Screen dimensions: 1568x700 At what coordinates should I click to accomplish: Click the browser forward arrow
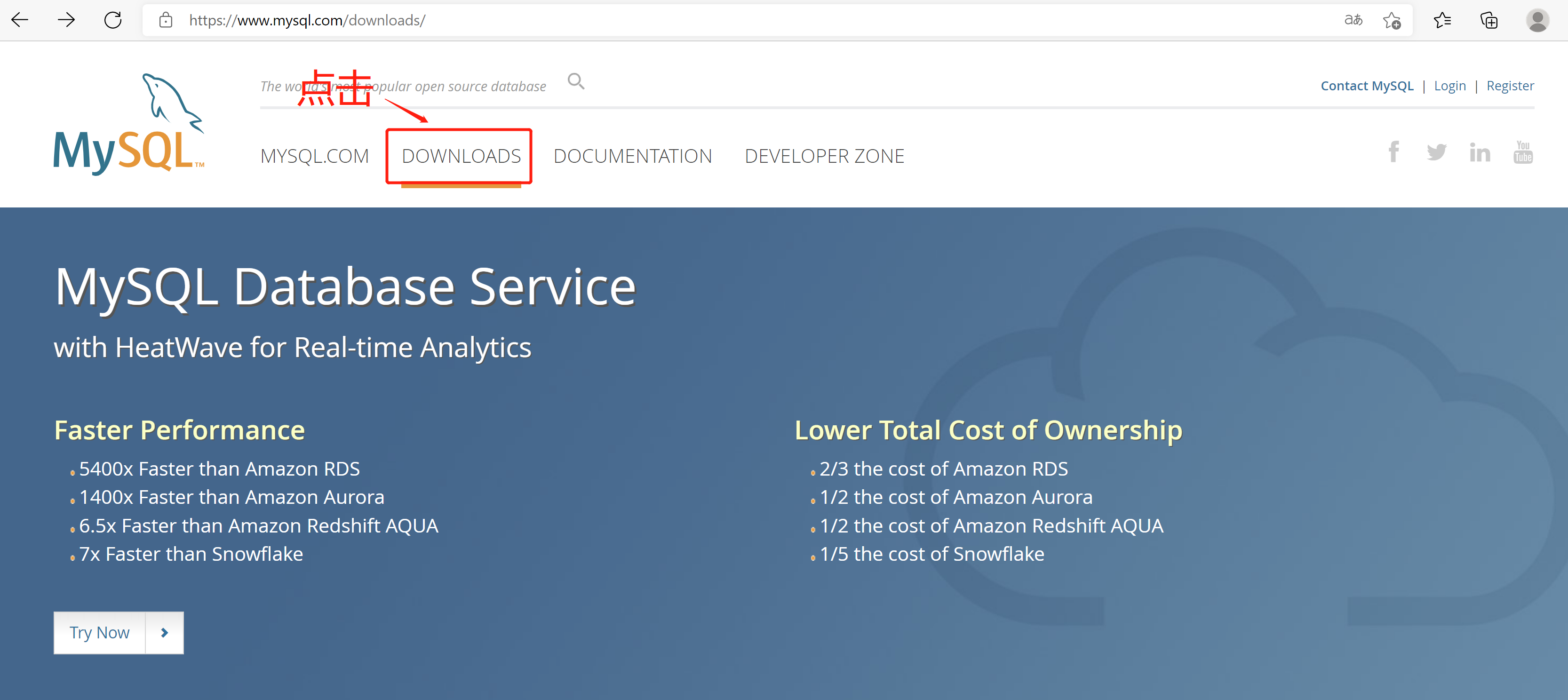tap(66, 20)
